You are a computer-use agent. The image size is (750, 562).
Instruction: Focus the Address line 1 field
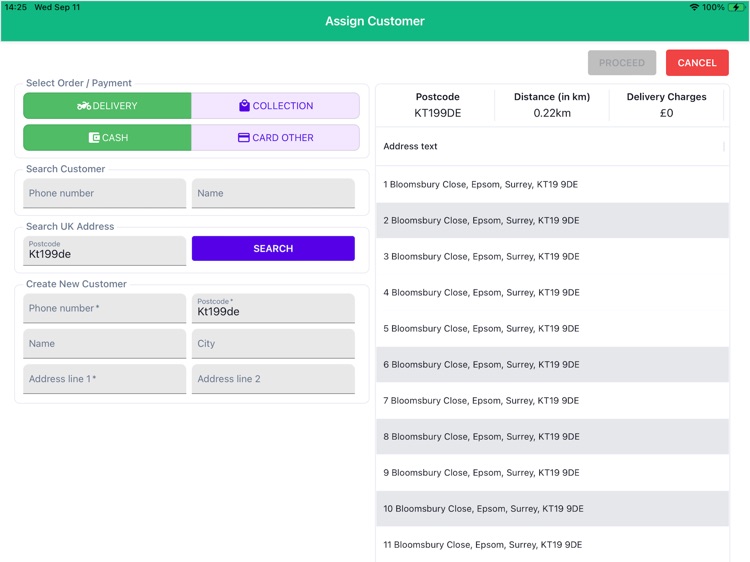point(104,379)
